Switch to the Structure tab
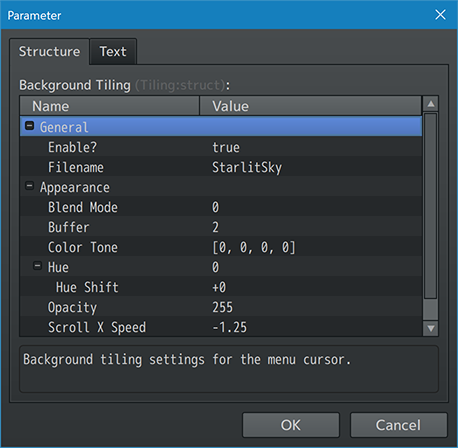458x448 pixels. tap(49, 52)
